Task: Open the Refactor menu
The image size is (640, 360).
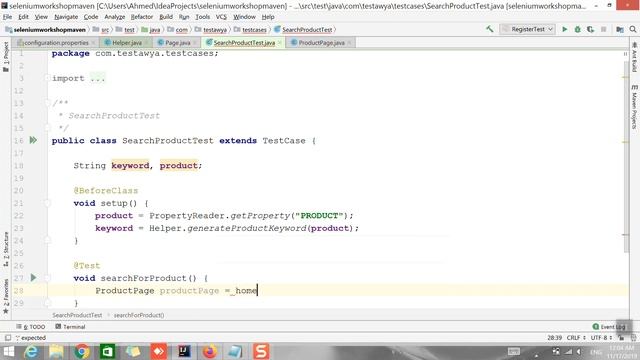Action: 142,17
